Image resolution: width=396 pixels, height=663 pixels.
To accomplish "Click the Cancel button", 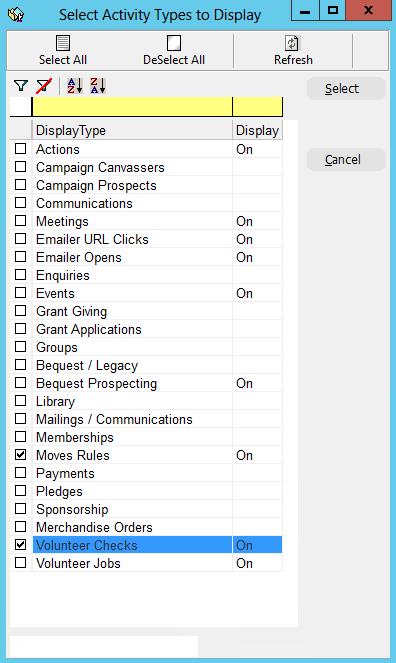I will (x=346, y=159).
